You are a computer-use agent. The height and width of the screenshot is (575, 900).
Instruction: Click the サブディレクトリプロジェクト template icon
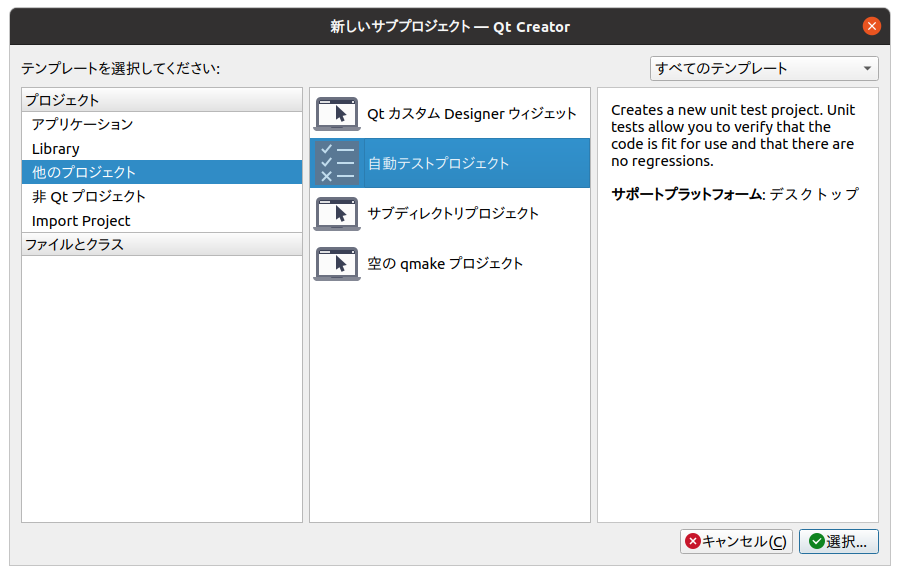tap(337, 213)
